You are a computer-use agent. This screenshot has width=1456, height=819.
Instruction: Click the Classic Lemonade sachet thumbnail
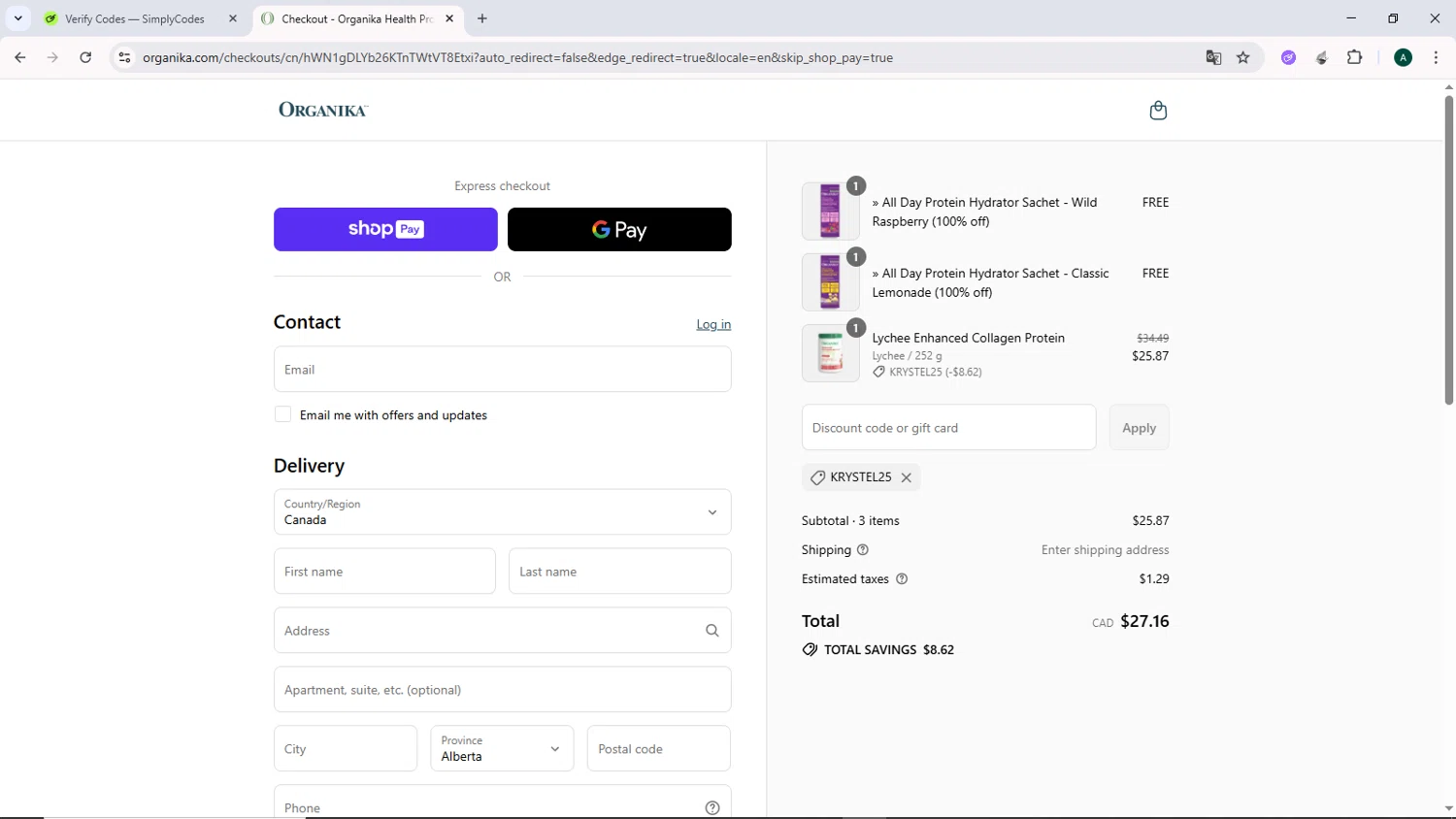(x=831, y=281)
